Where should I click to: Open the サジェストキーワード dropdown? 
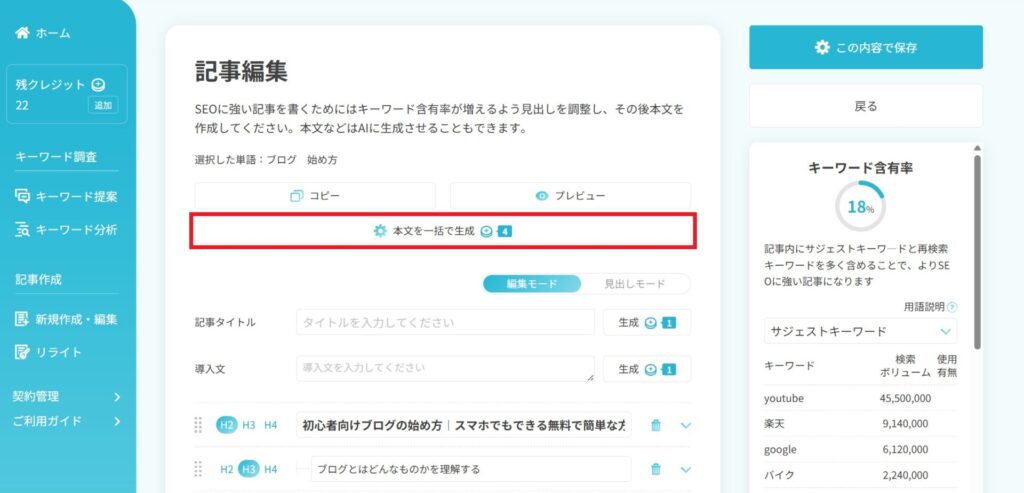tap(860, 331)
